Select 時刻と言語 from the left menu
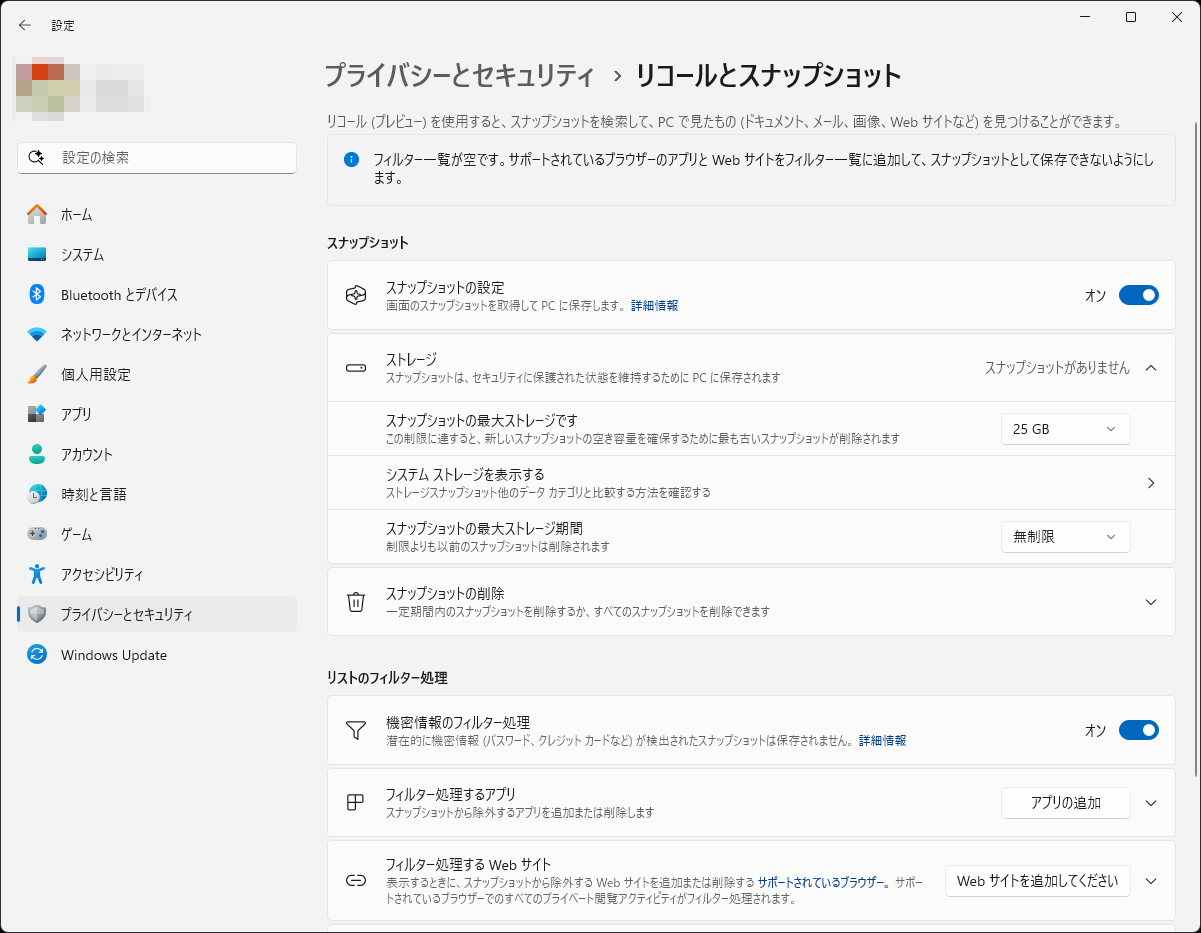Screen dimensions: 1201x933 80,494
